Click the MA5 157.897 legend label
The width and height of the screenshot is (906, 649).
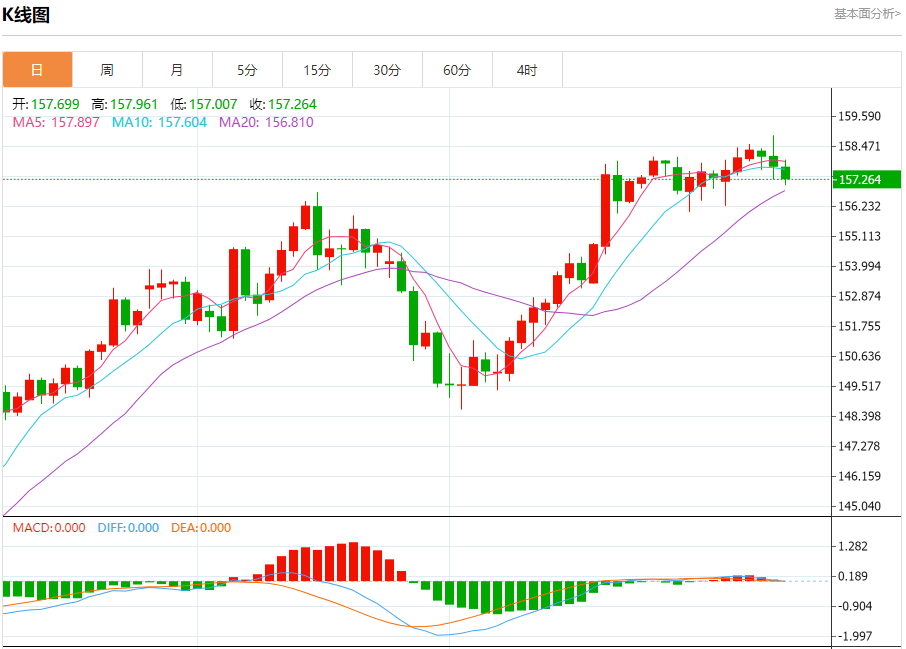coord(56,122)
